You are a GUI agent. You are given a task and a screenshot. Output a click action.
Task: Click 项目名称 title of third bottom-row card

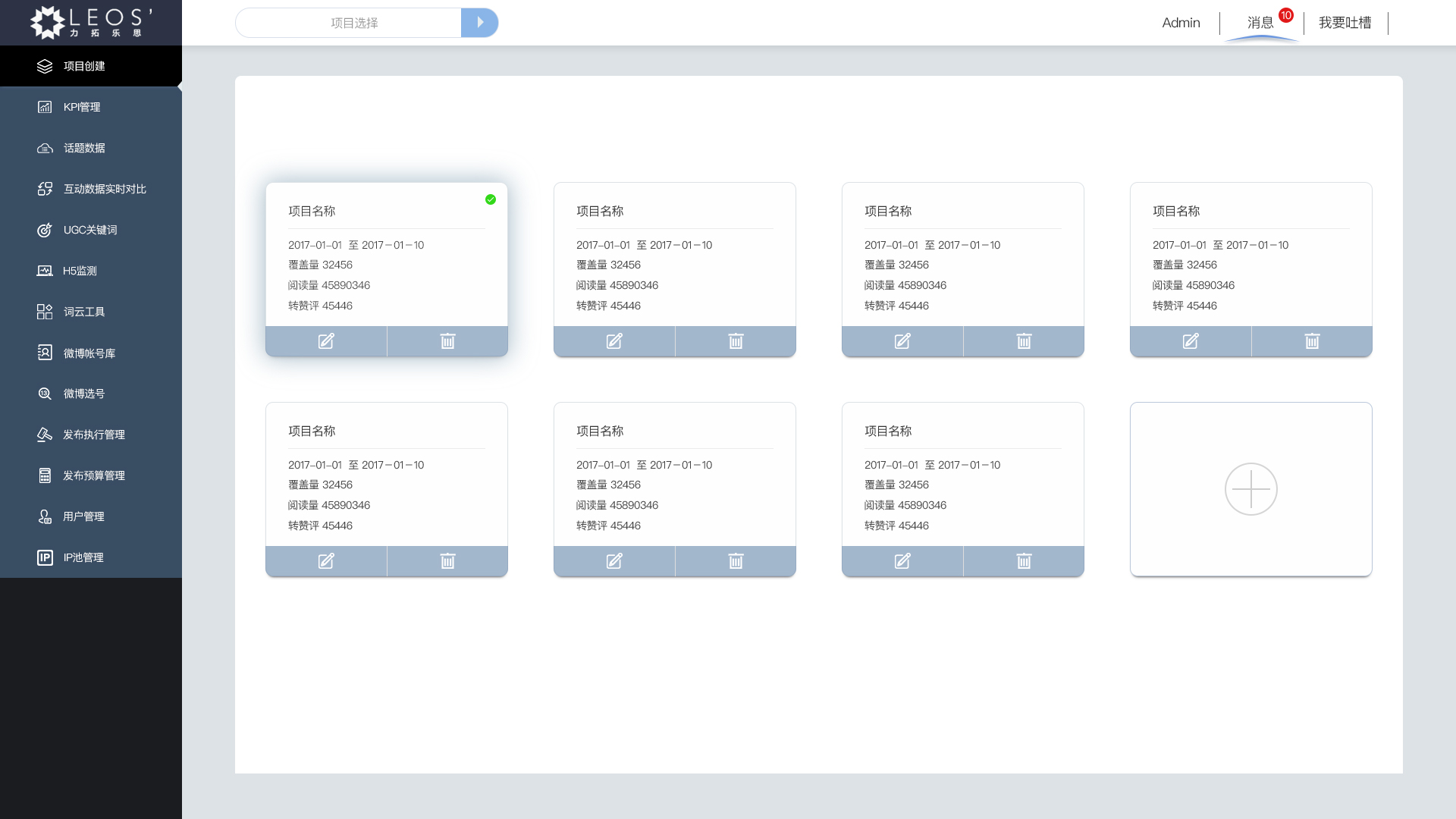[888, 431]
